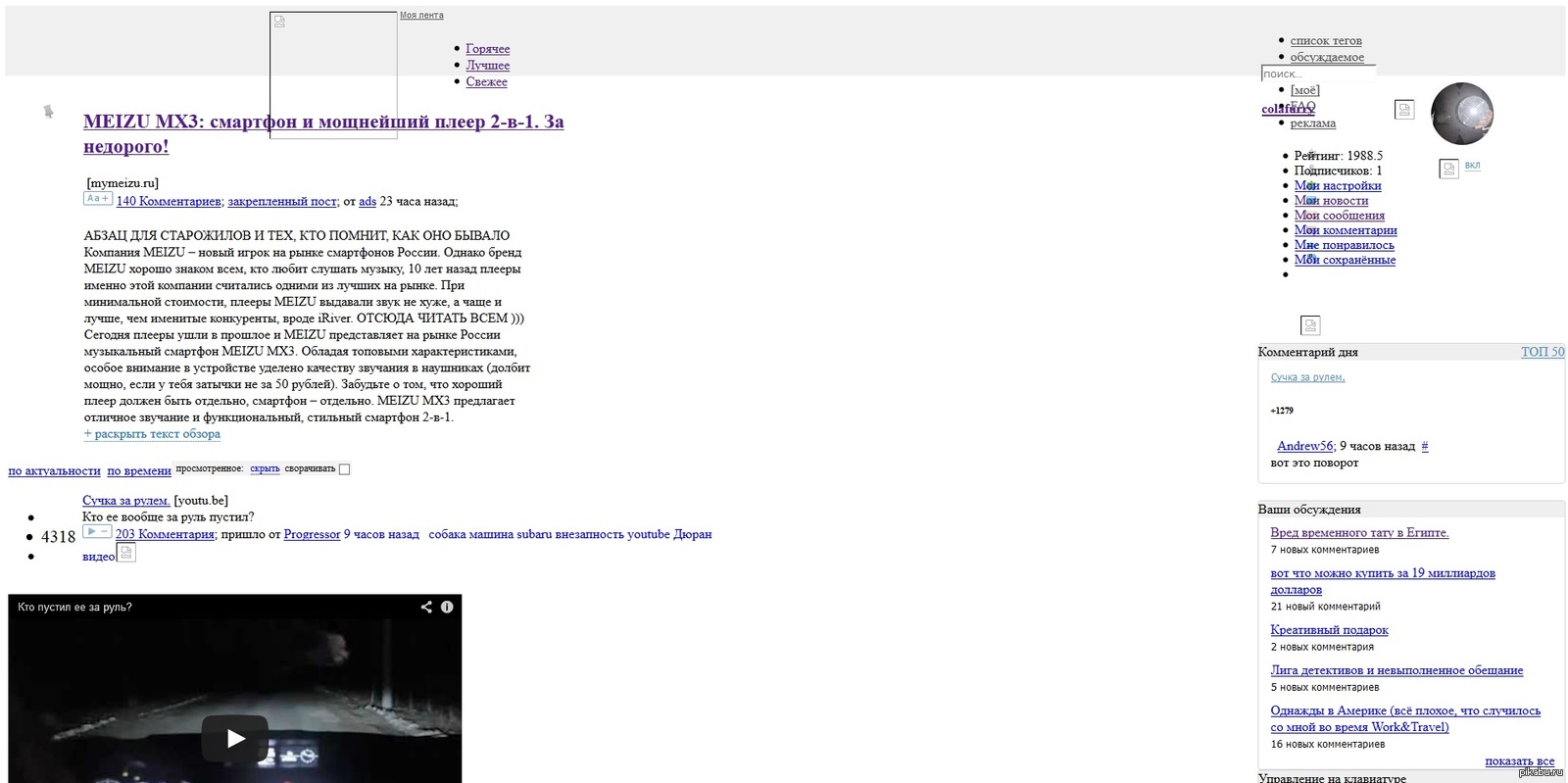The width and height of the screenshot is (1568, 783).
Task: Switch to the Горячее section
Action: point(487,49)
